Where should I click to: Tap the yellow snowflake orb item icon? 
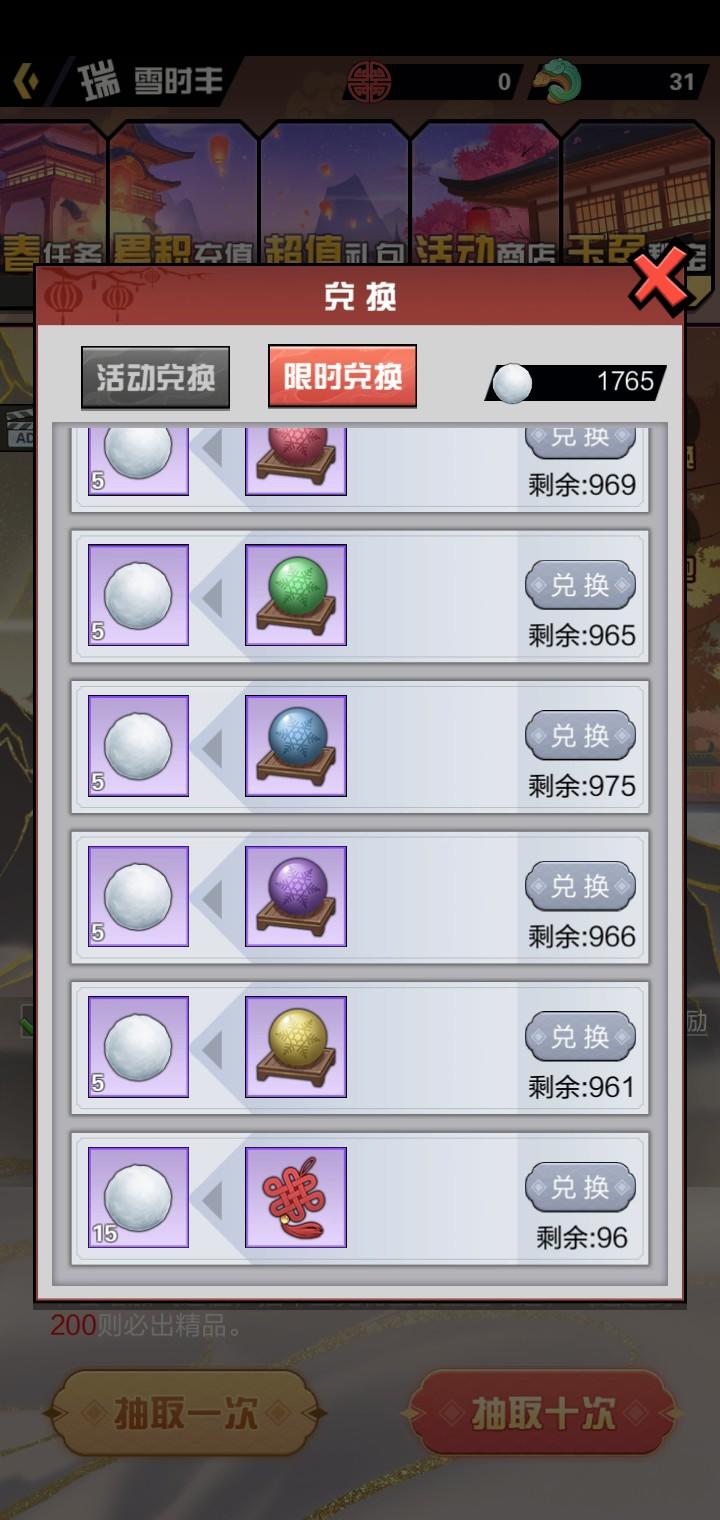click(296, 1047)
